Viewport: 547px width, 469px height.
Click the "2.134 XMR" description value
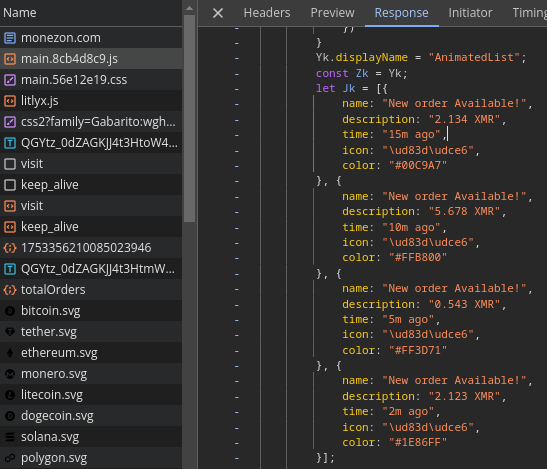(x=464, y=119)
